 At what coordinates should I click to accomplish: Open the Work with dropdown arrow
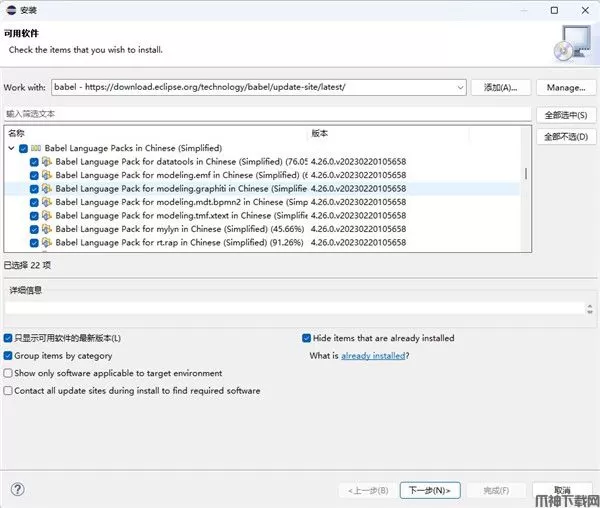point(460,87)
